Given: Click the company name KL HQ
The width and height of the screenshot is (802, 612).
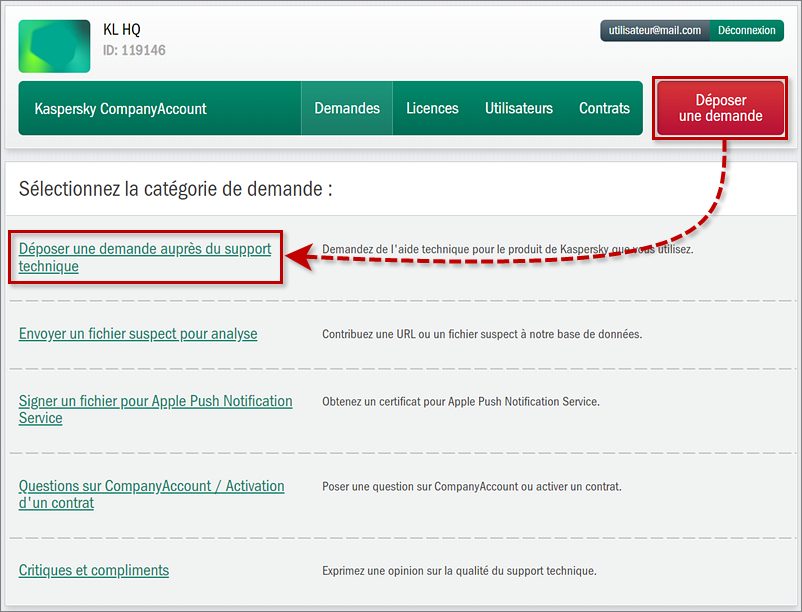Looking at the screenshot, I should pos(122,29).
